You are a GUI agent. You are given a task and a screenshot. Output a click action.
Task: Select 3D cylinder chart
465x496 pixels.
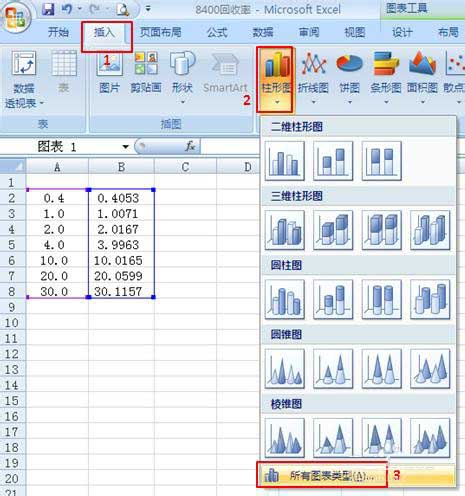[430, 300]
